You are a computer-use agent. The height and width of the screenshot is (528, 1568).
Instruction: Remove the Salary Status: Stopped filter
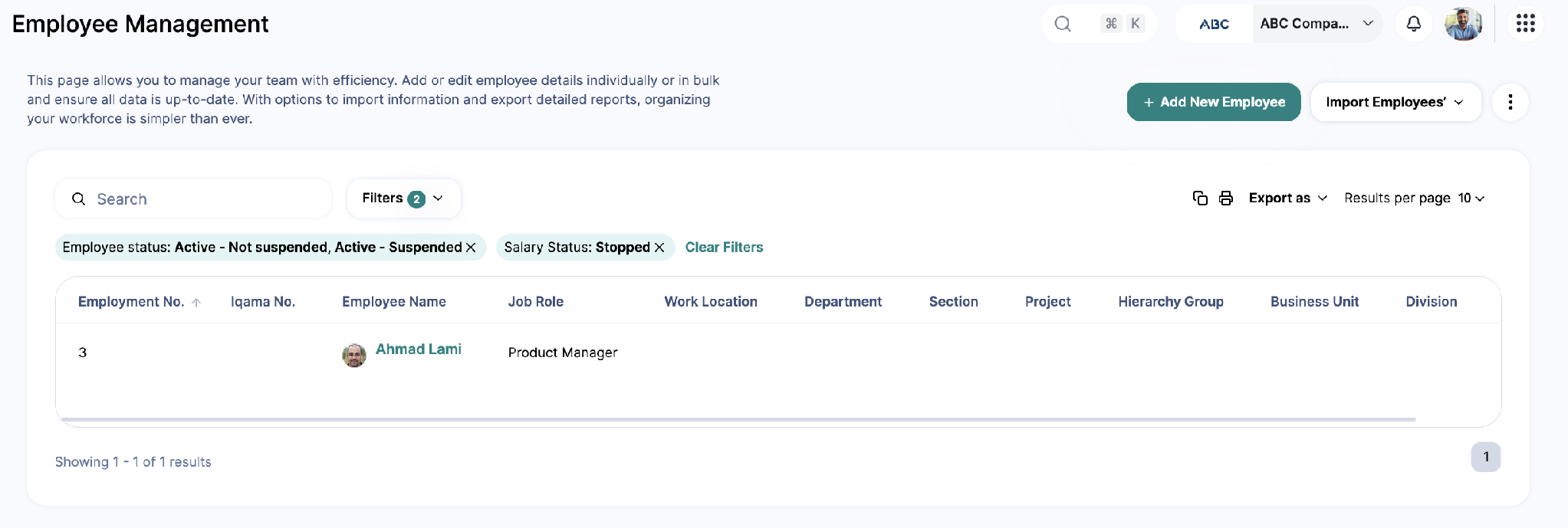[659, 248]
